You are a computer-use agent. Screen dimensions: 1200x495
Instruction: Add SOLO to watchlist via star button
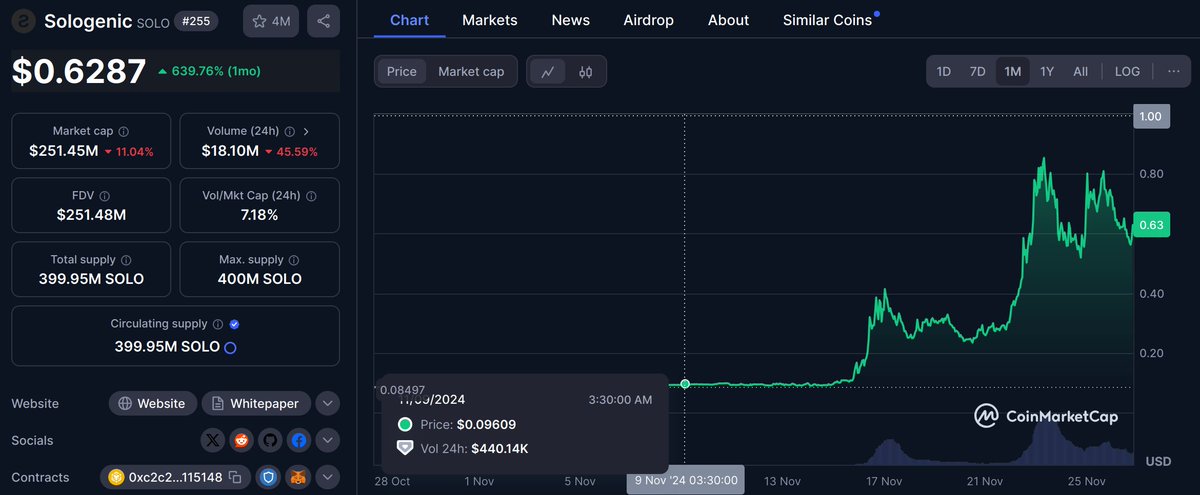click(x=271, y=21)
